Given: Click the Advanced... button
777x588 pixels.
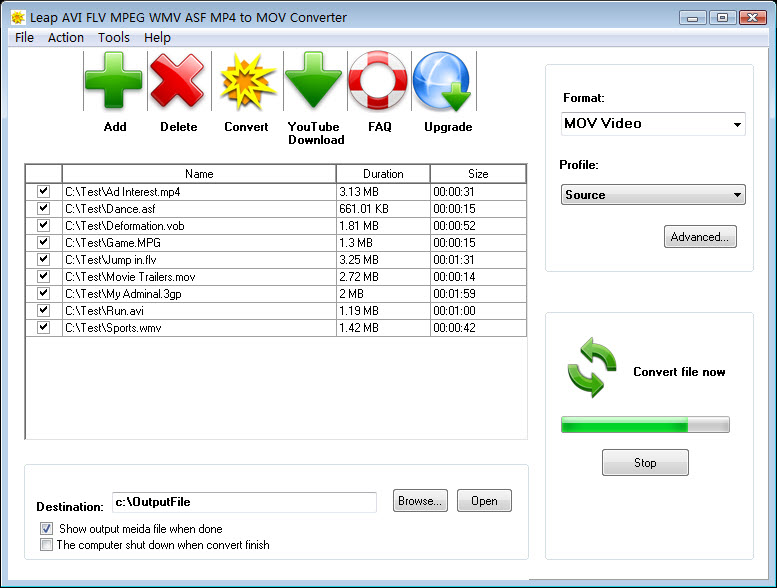Looking at the screenshot, I should point(700,237).
